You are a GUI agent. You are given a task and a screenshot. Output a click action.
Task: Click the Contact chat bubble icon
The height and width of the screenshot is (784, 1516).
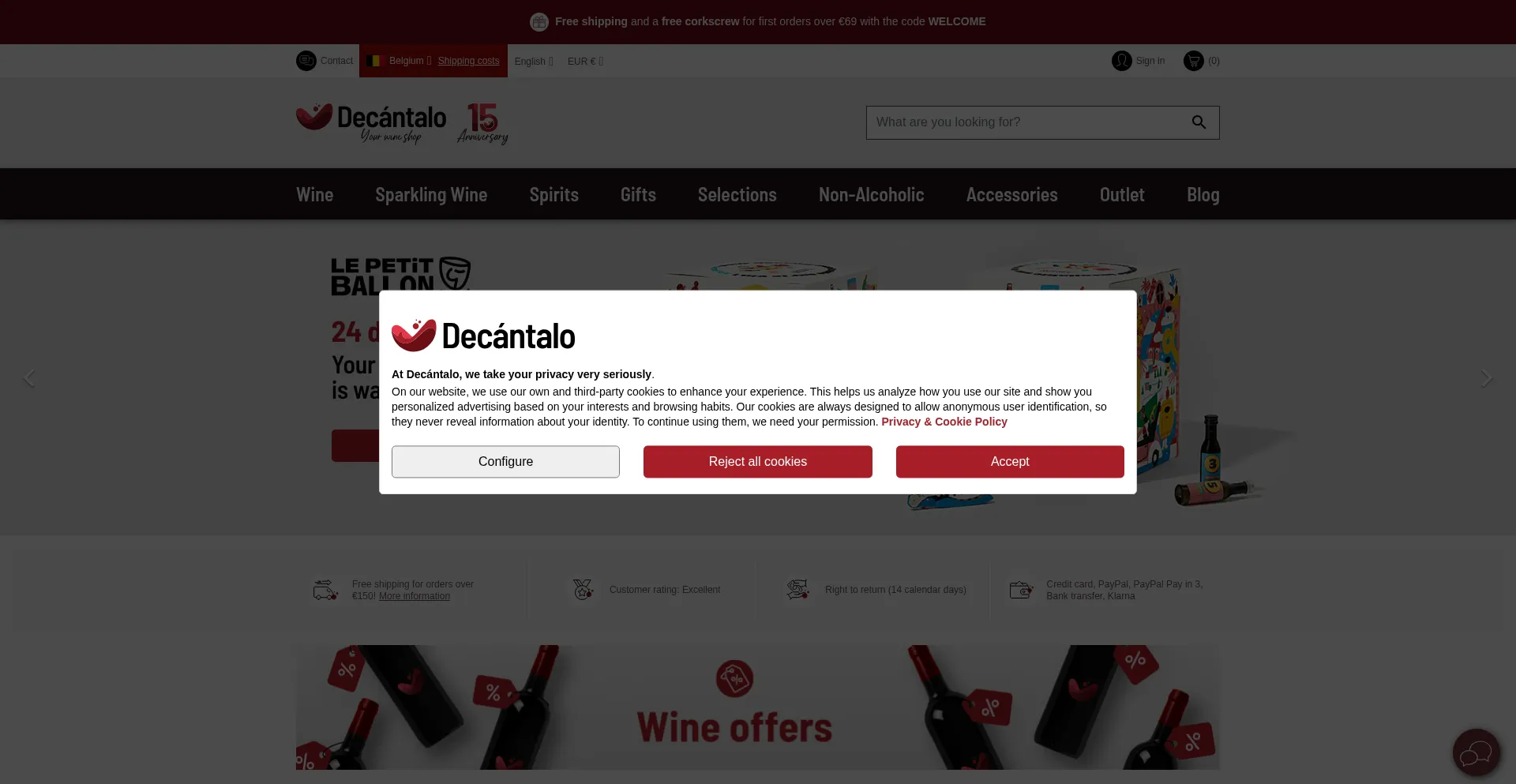click(x=306, y=61)
